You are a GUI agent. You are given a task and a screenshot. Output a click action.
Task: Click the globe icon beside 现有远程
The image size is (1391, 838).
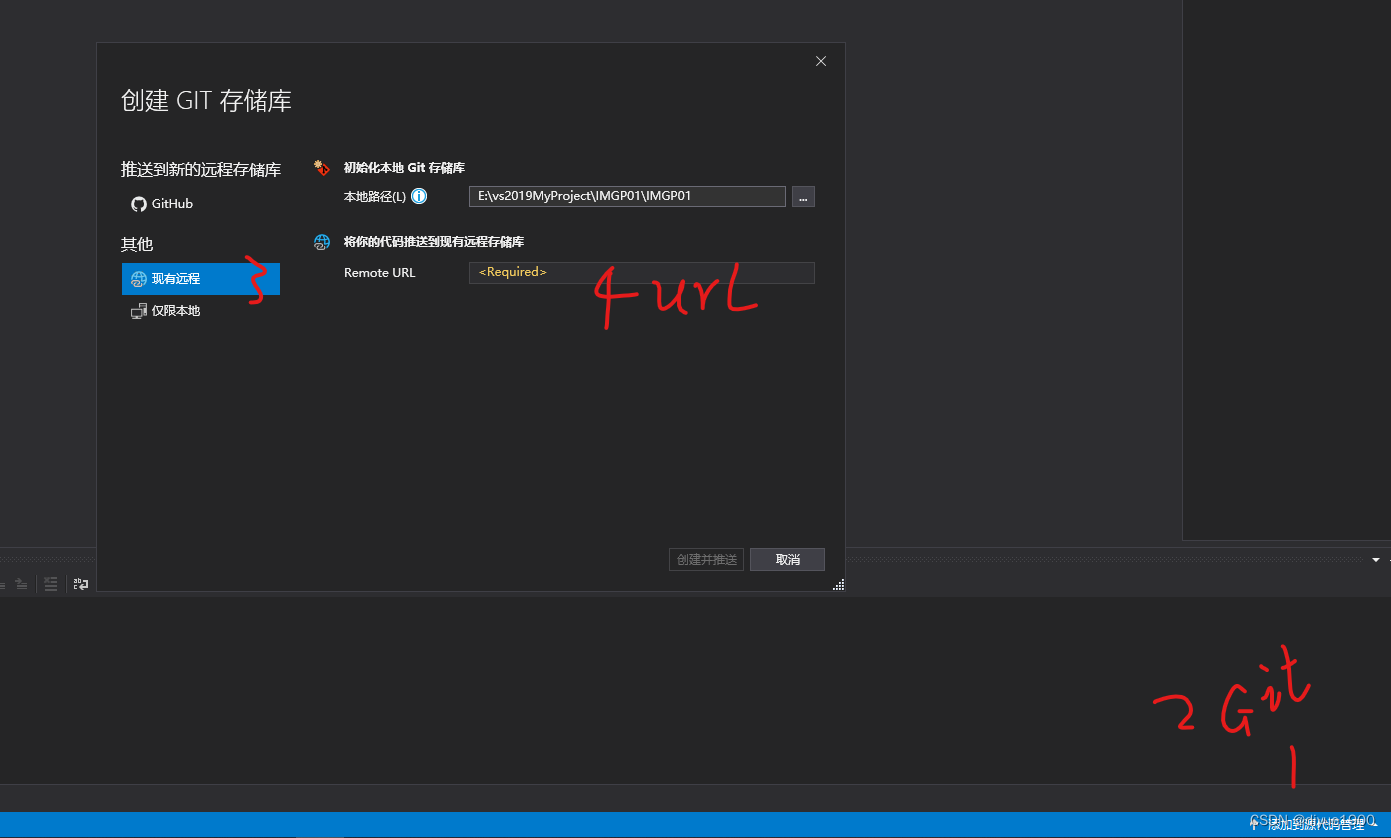click(139, 279)
